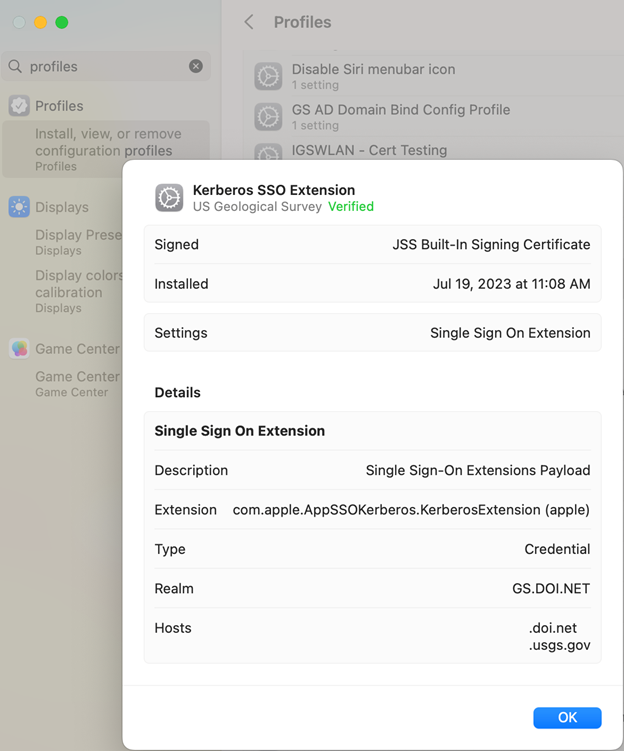624x751 pixels.
Task: Click the Game Center colorful icon
Action: (x=19, y=349)
